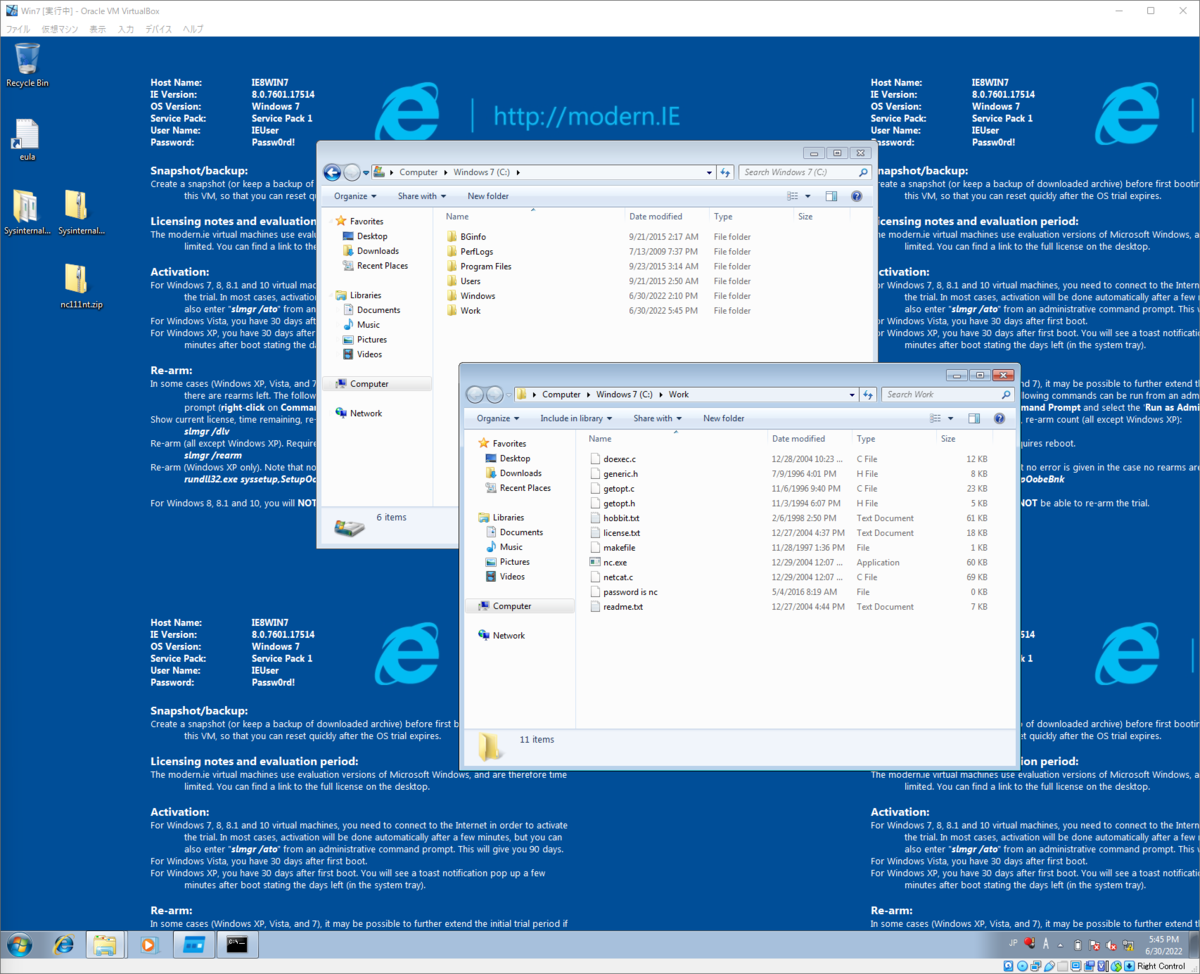Open the Windows Start menu
Image resolution: width=1200 pixels, height=974 pixels.
tap(19, 944)
